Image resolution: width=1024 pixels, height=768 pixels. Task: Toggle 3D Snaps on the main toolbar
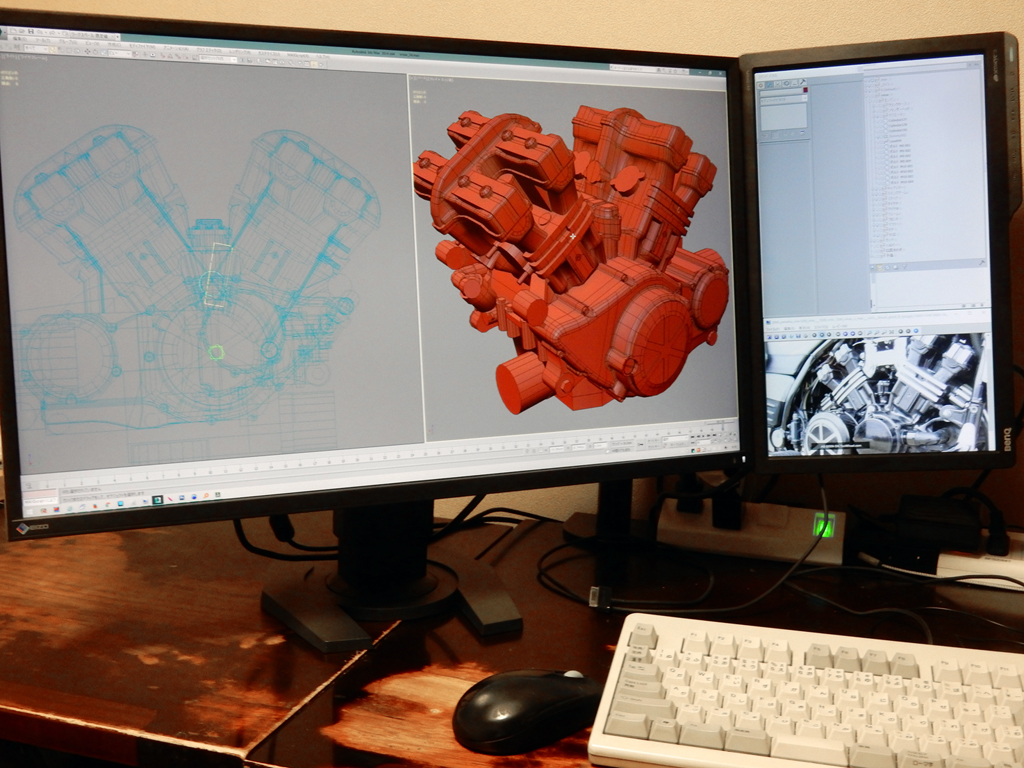163,56
